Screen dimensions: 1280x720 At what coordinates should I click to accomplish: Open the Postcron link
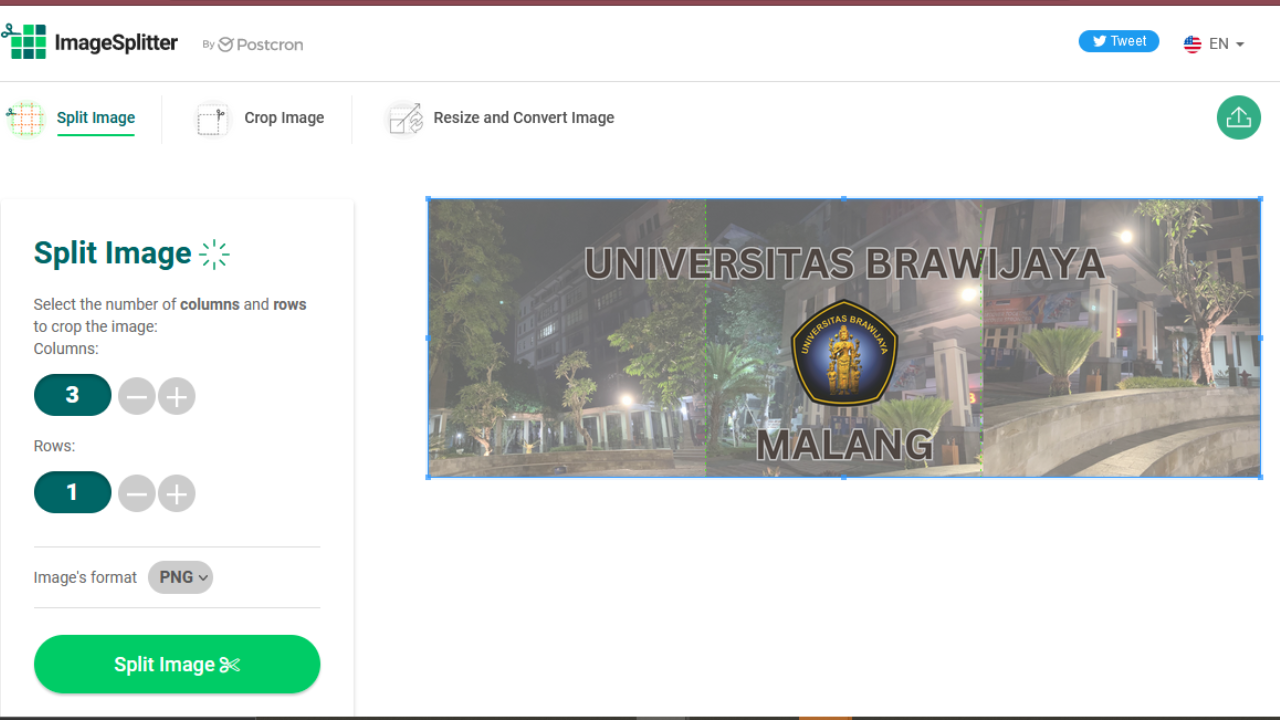[x=260, y=44]
